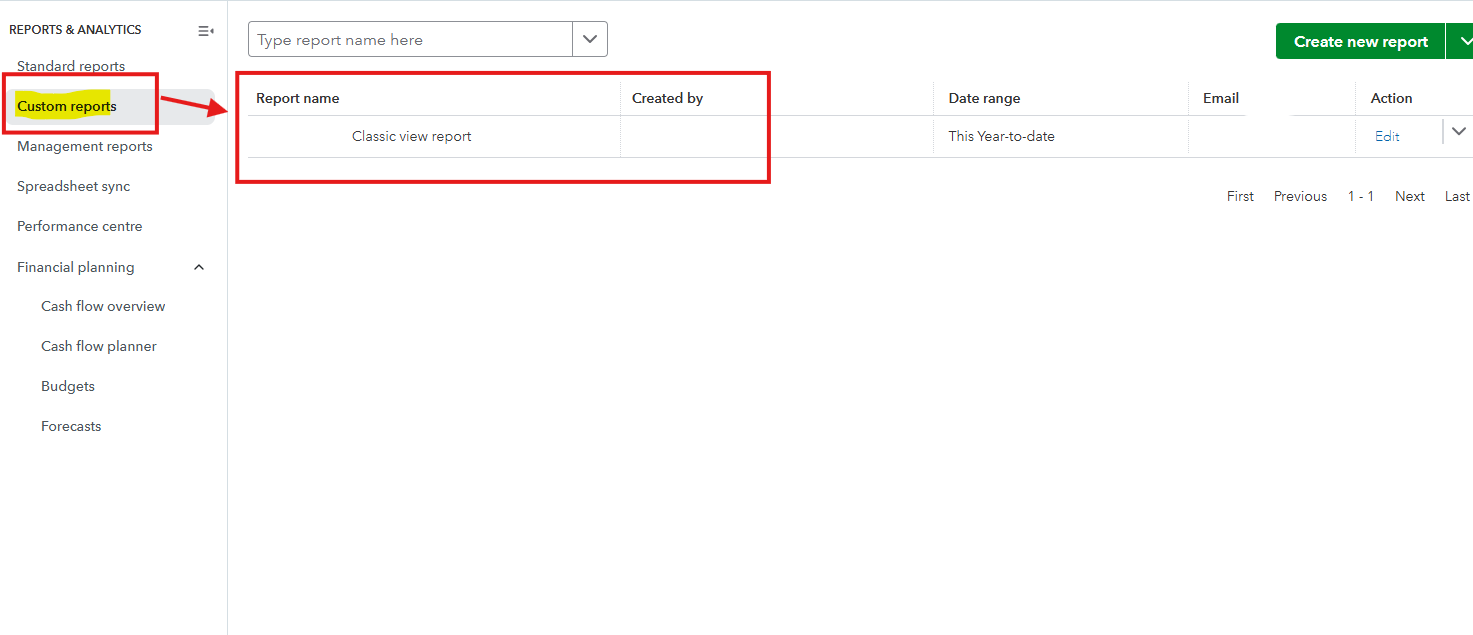Viewport: 1473px width, 635px height.
Task: Sort by Report name column header
Action: [x=298, y=98]
